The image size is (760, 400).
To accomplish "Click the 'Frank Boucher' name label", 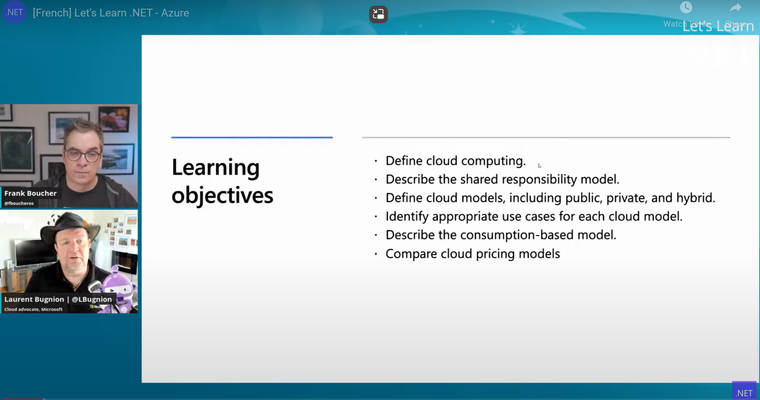I will click(30, 193).
